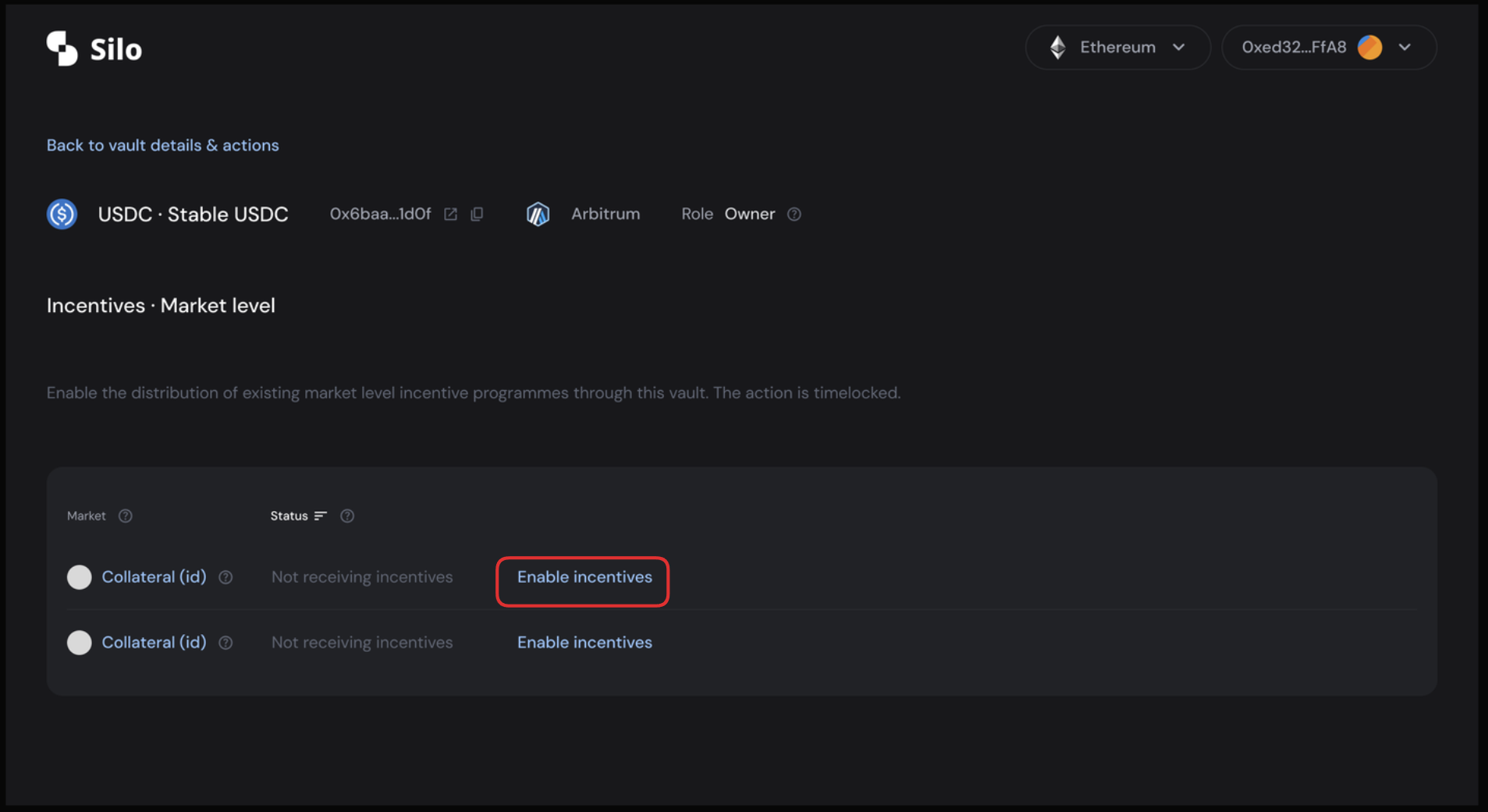The height and width of the screenshot is (812, 1488).
Task: Click the Silo logo icon
Action: click(x=61, y=48)
